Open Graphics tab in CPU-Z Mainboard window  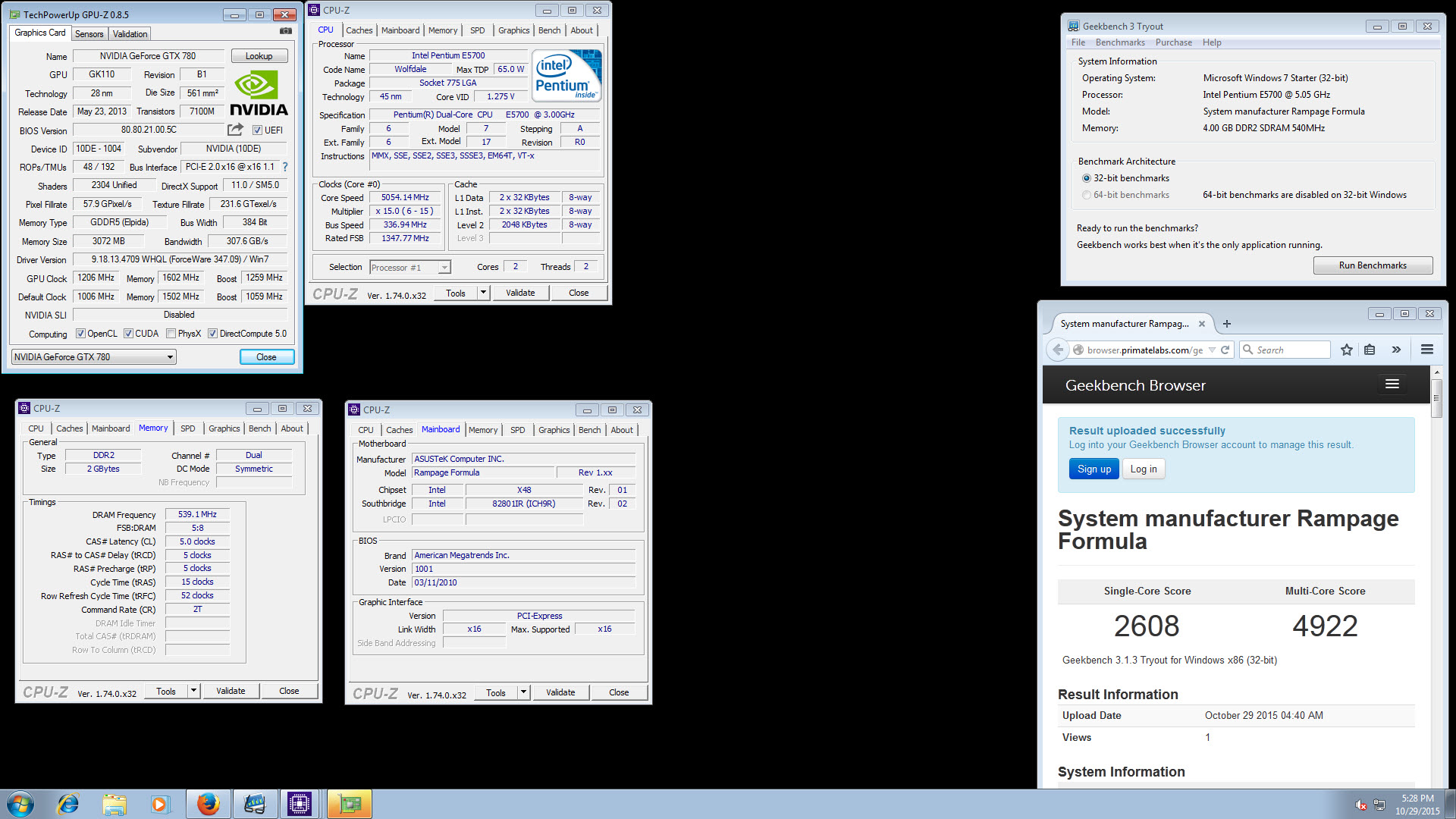pos(554,430)
